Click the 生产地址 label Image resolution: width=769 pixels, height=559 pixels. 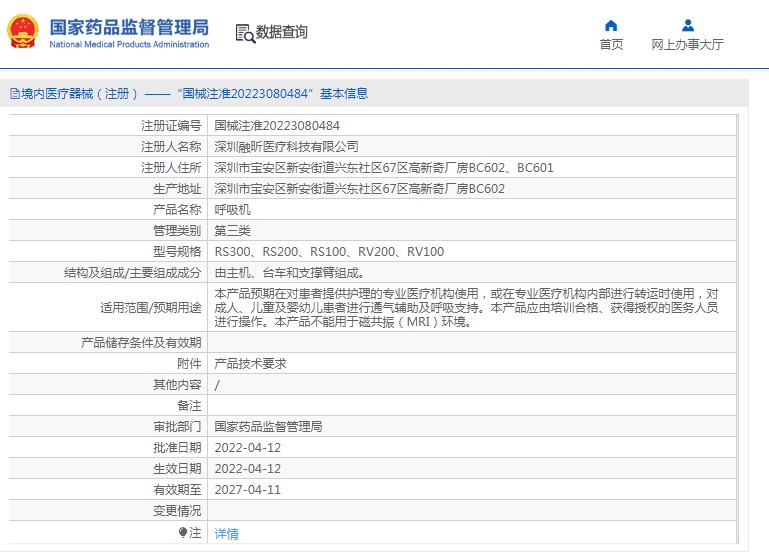(x=177, y=189)
